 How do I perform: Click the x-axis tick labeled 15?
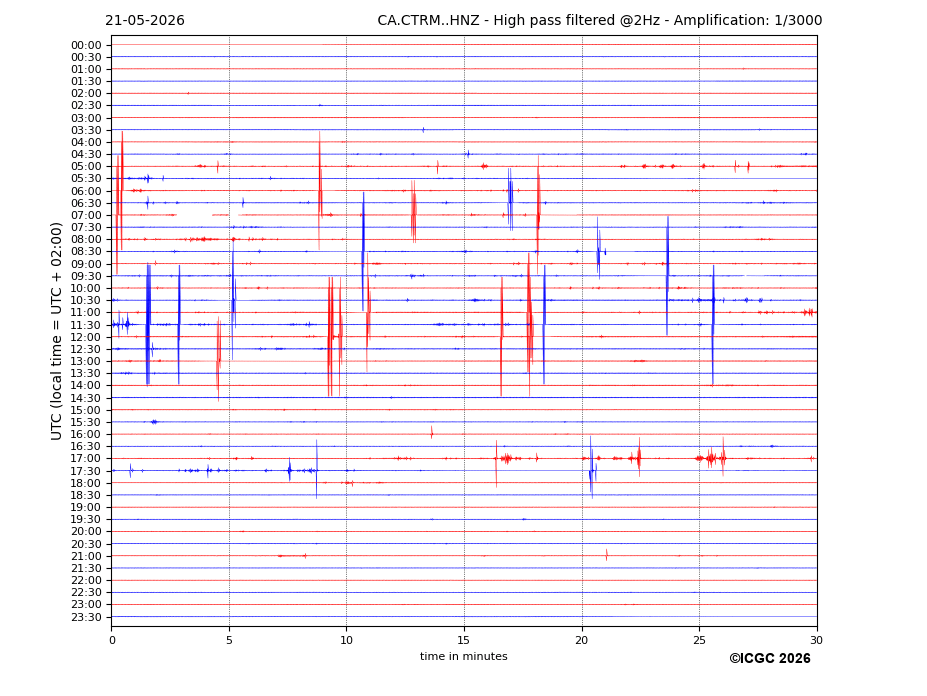coord(464,640)
